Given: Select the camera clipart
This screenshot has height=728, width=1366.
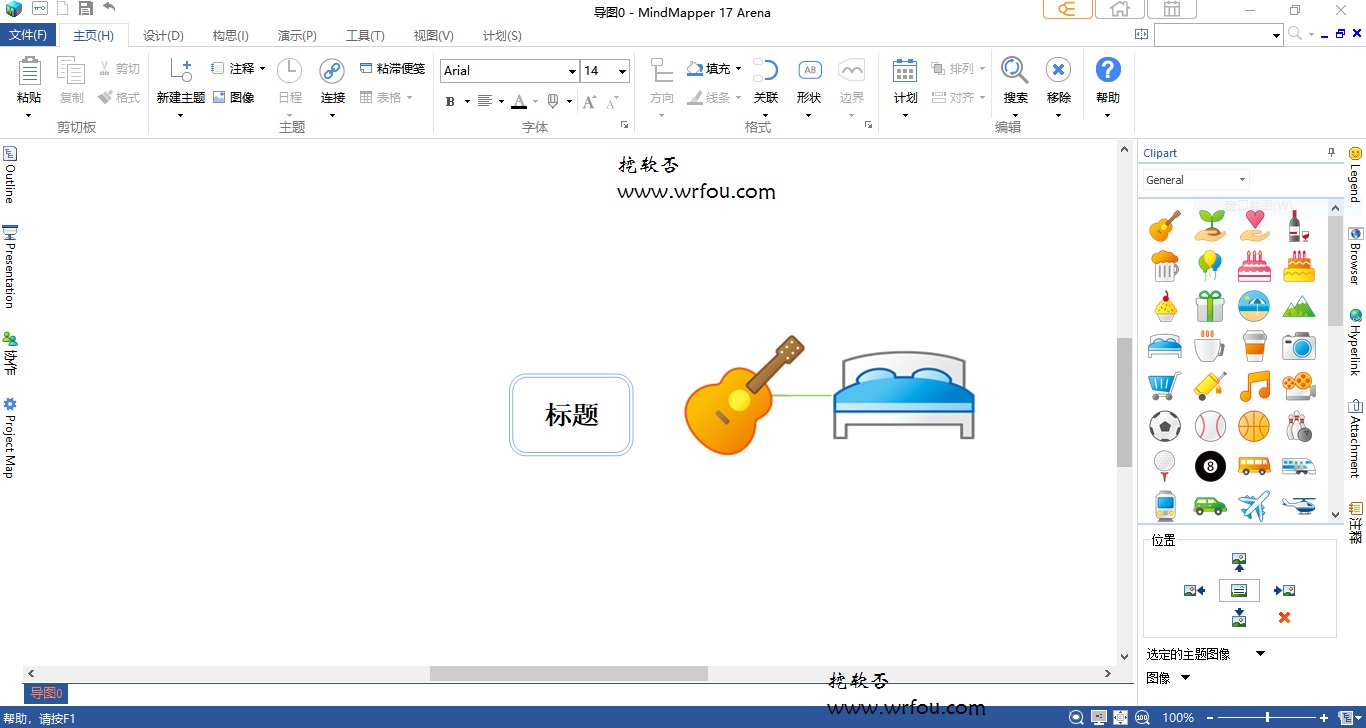Looking at the screenshot, I should pyautogui.click(x=1298, y=346).
